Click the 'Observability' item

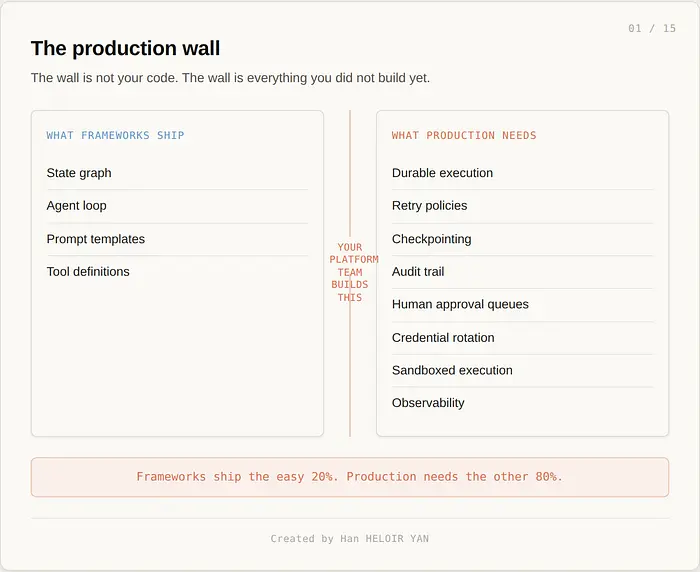coord(522,403)
